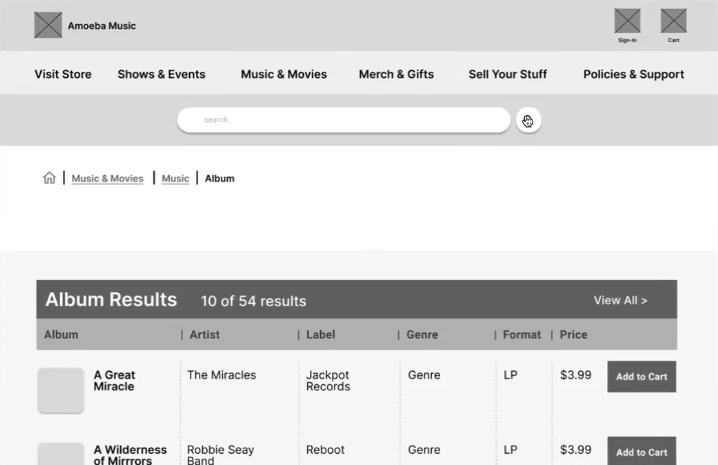Open Policies & Support menu
The width and height of the screenshot is (718, 465).
pyautogui.click(x=634, y=74)
